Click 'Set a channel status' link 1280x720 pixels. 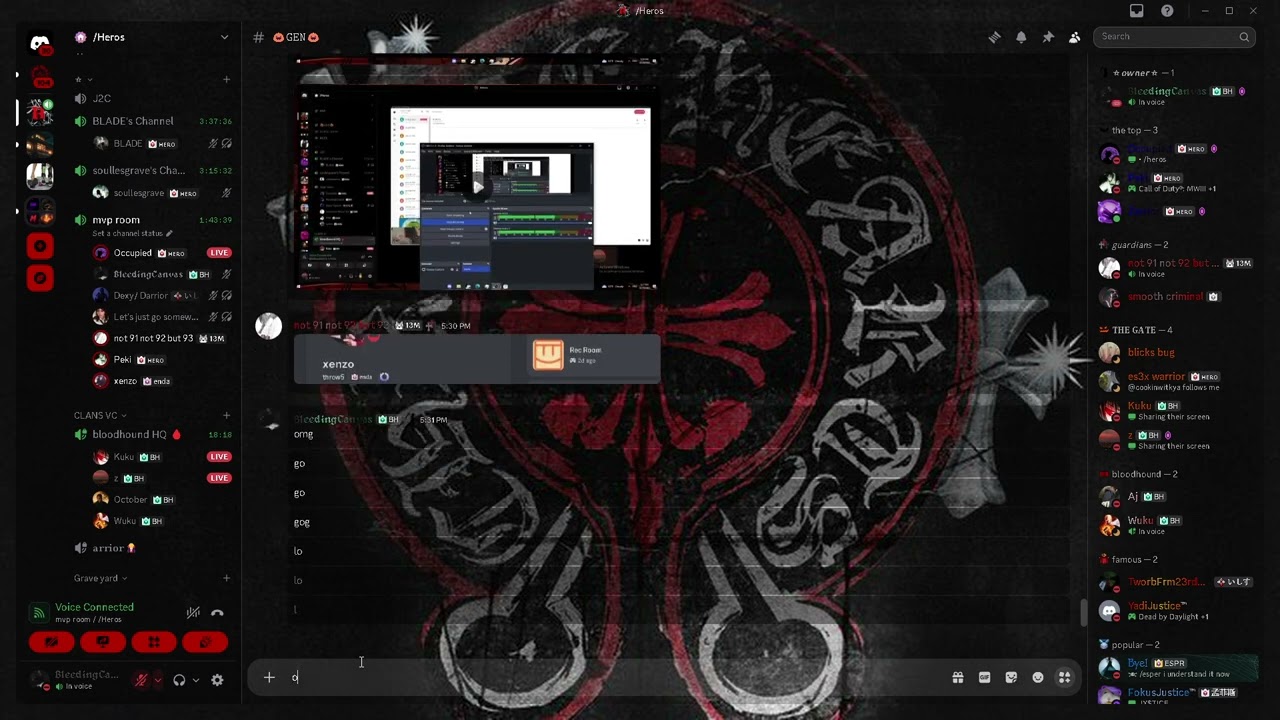132,233
